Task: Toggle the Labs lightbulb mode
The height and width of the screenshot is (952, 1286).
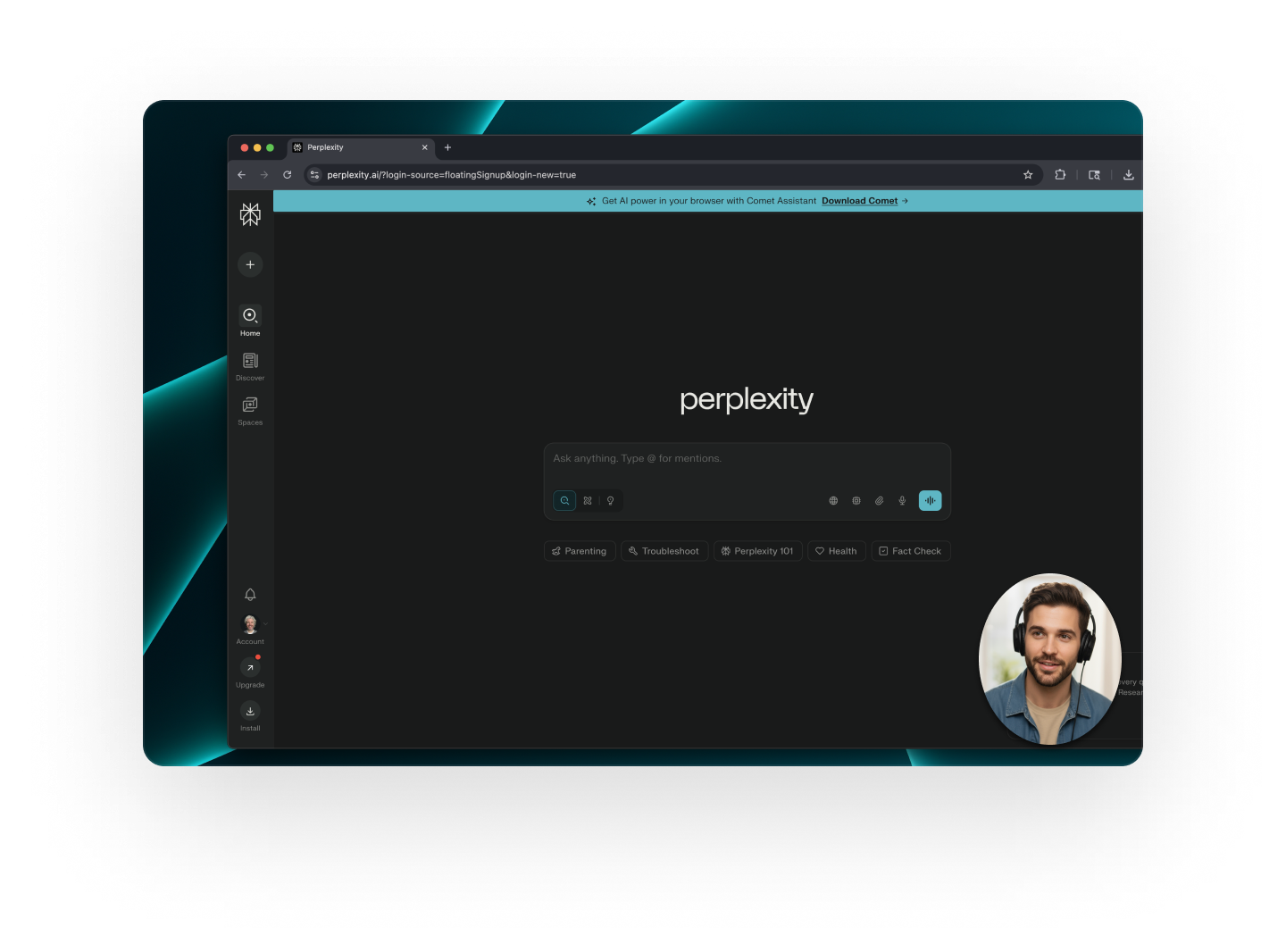Action: point(611,501)
